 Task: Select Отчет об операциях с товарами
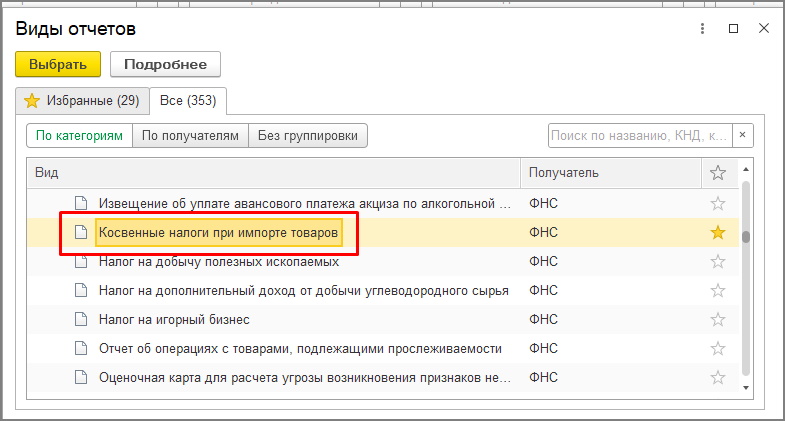tap(300, 348)
